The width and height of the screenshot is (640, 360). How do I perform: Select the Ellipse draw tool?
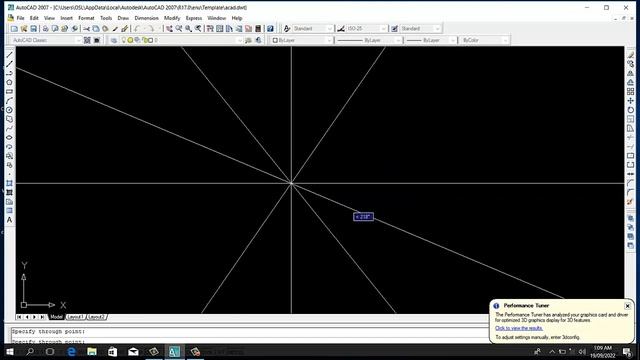click(x=9, y=138)
